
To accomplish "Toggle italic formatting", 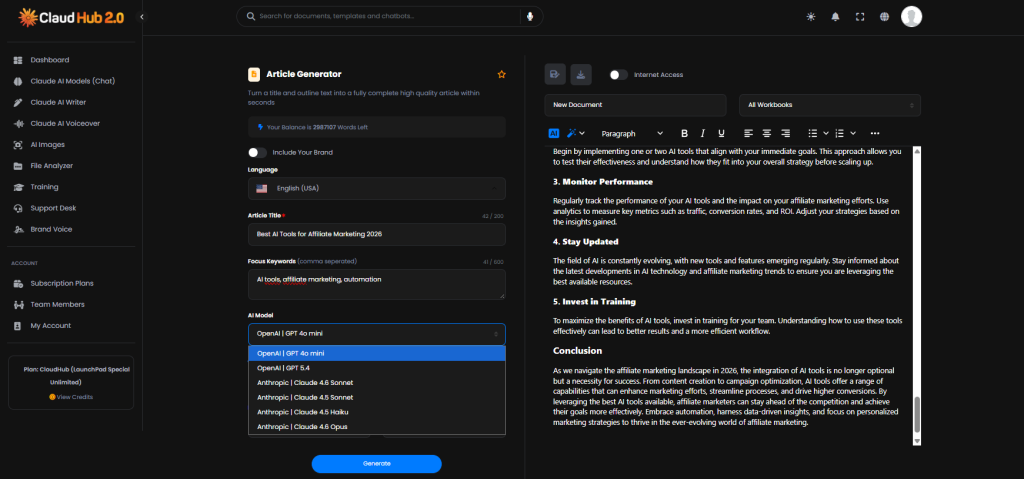I will point(703,133).
